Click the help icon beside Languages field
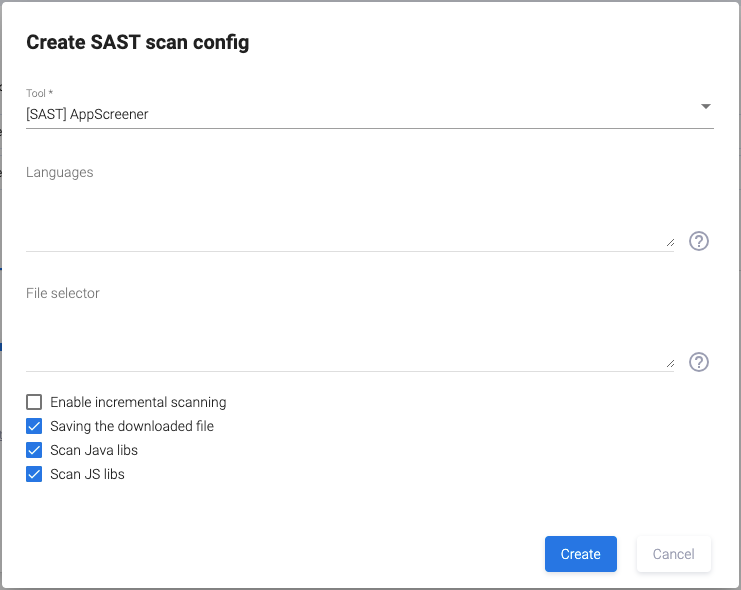 pyautogui.click(x=699, y=241)
